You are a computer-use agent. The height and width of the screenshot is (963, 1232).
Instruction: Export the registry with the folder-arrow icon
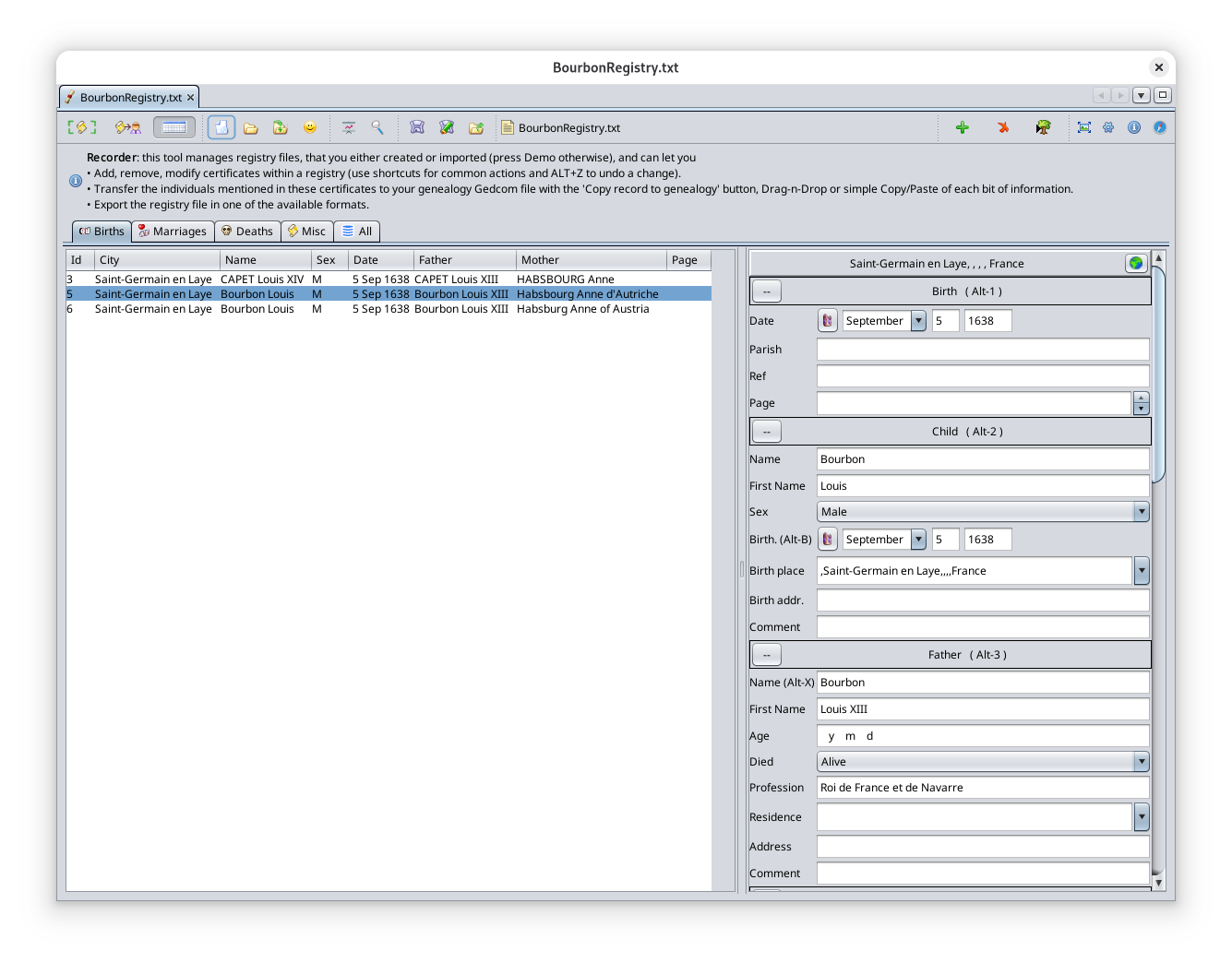click(476, 127)
